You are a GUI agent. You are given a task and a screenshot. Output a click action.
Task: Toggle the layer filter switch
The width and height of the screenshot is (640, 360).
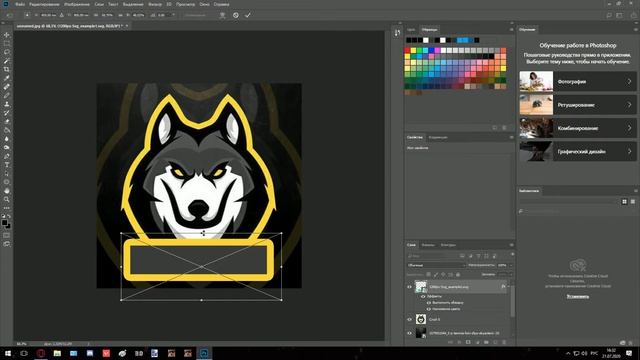click(x=513, y=255)
